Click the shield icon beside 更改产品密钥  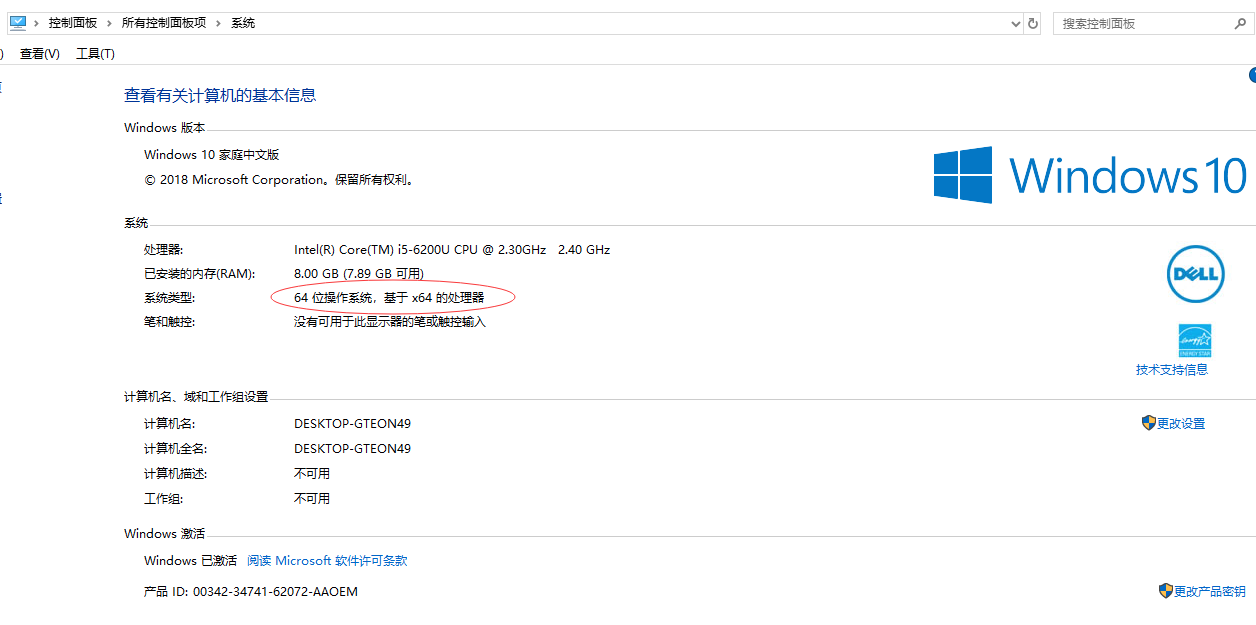[1165, 591]
